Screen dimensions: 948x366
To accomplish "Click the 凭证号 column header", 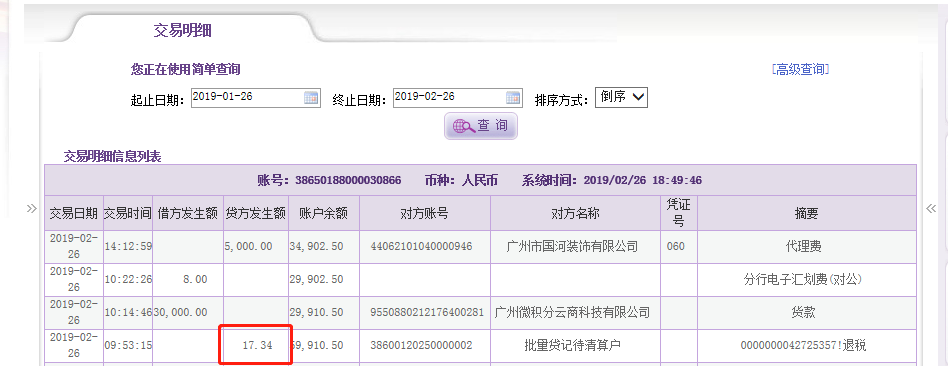I will click(x=679, y=213).
